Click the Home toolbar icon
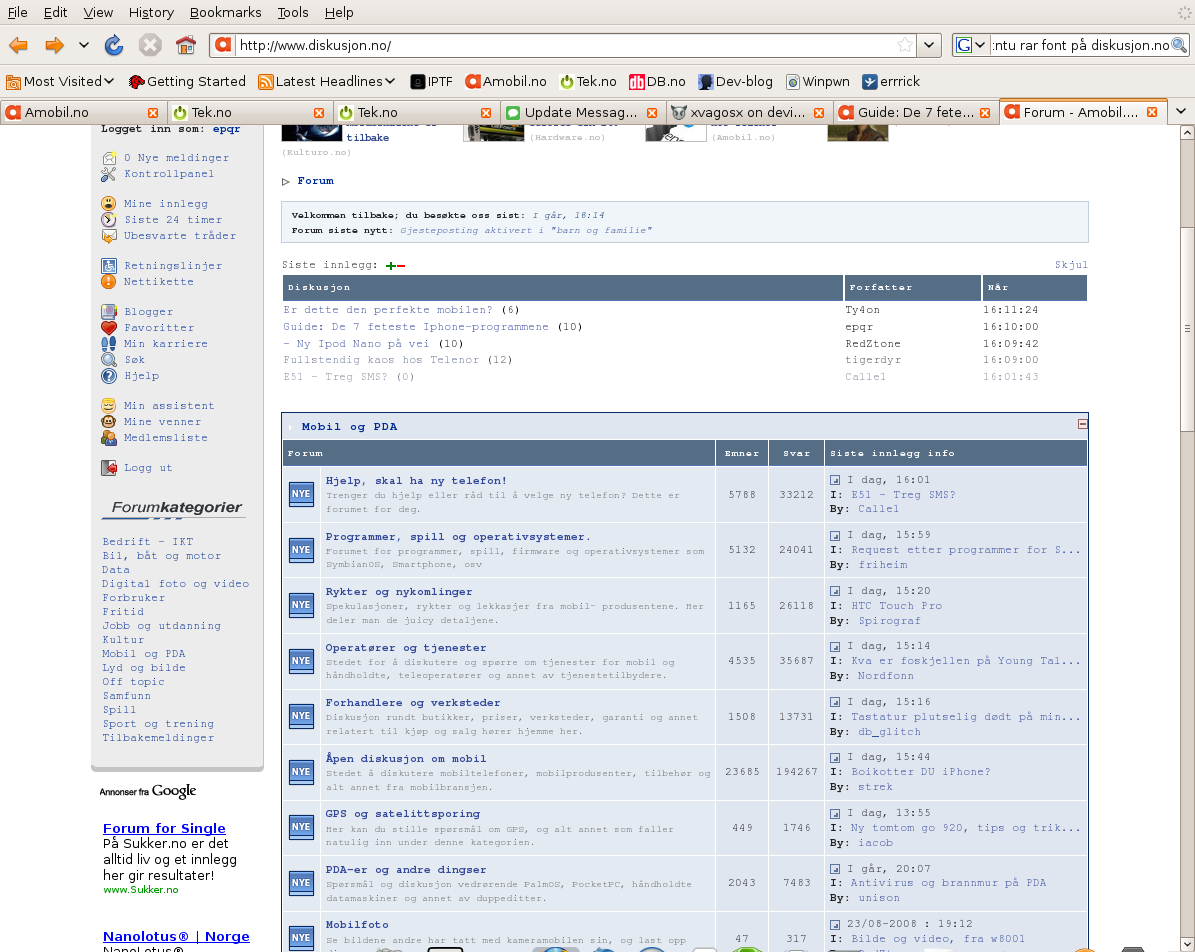The width and height of the screenshot is (1195, 952). tap(185, 45)
